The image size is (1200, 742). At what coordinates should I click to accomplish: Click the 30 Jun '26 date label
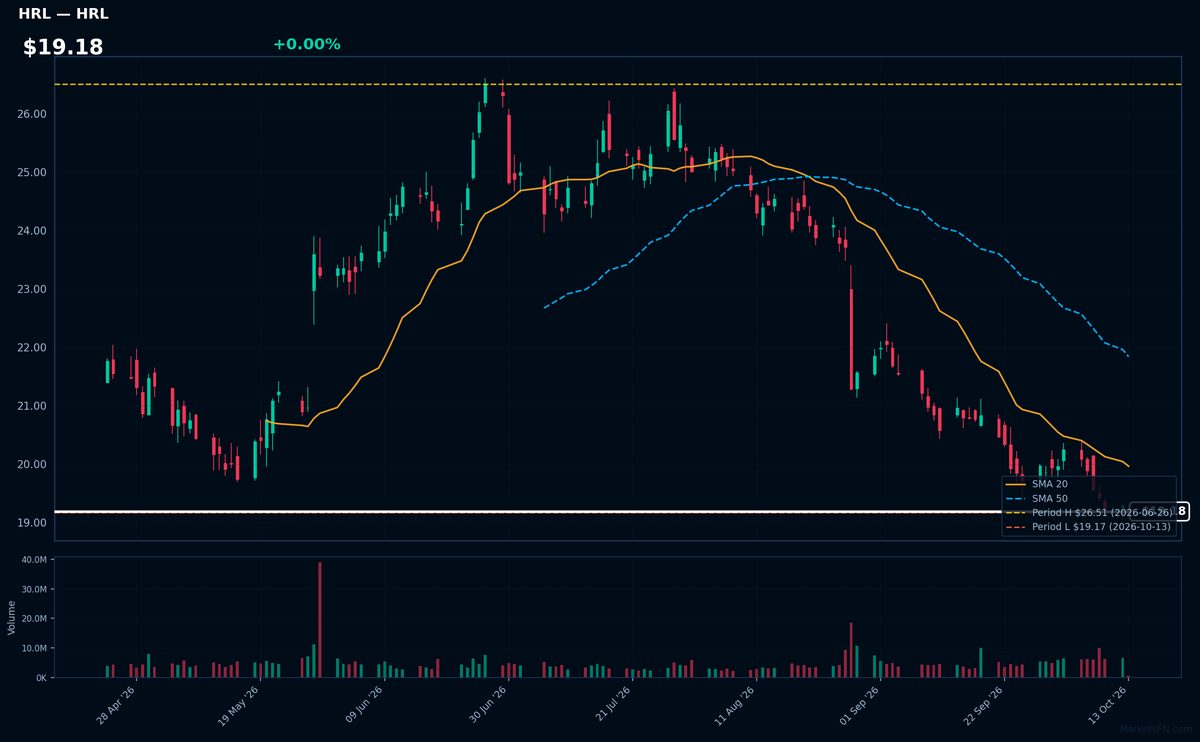pos(487,706)
